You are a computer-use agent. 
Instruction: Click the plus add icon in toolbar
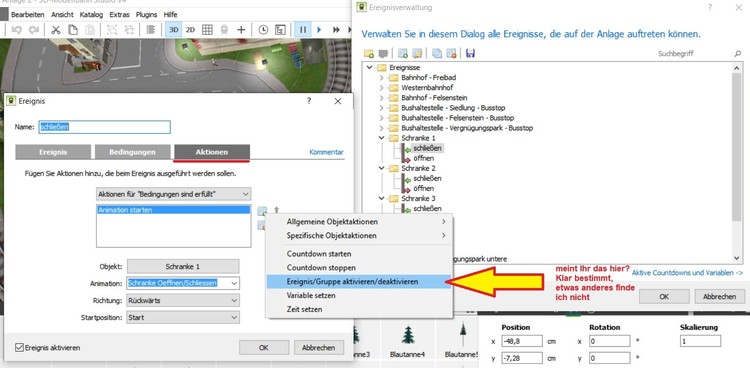pos(241,30)
